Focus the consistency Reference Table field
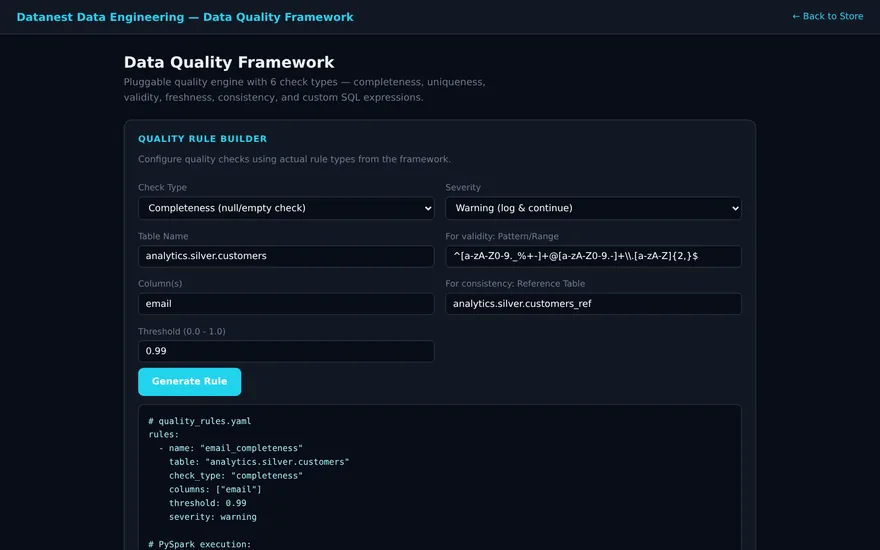The height and width of the screenshot is (550, 880). pos(593,304)
